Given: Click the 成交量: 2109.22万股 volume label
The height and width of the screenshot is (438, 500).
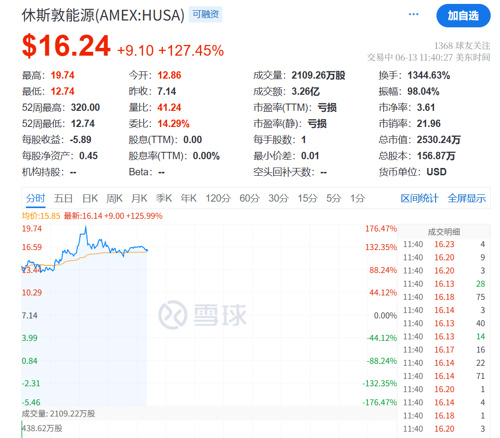Looking at the screenshot, I should point(58,414).
